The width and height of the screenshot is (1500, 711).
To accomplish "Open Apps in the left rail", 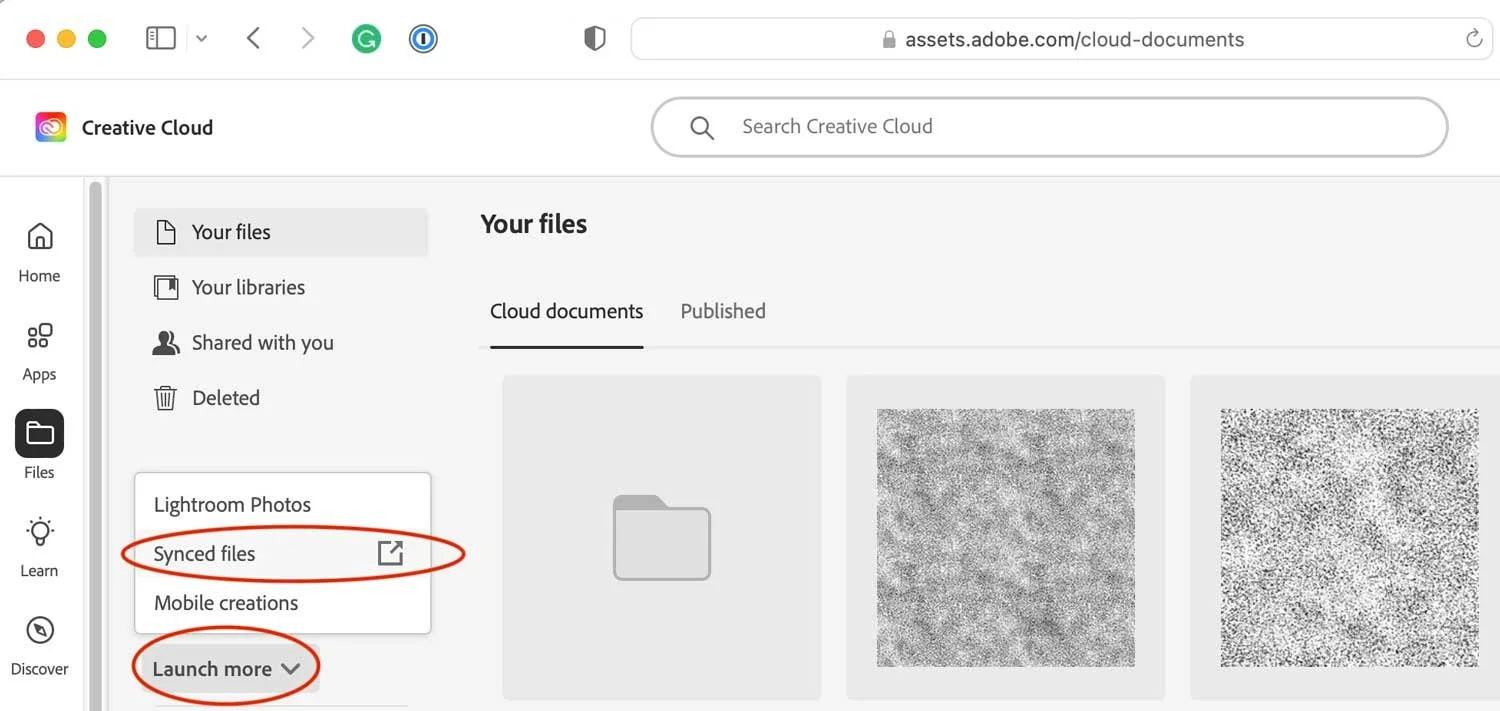I will 39,351.
